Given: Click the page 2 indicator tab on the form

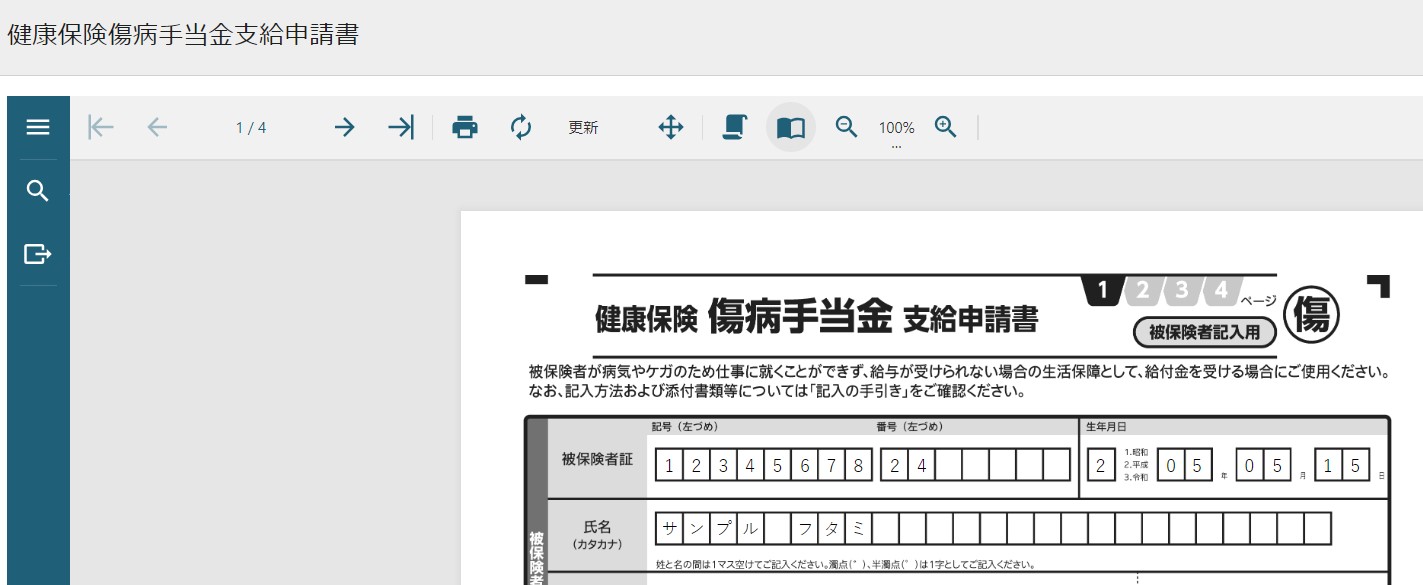Looking at the screenshot, I should pyautogui.click(x=1143, y=290).
